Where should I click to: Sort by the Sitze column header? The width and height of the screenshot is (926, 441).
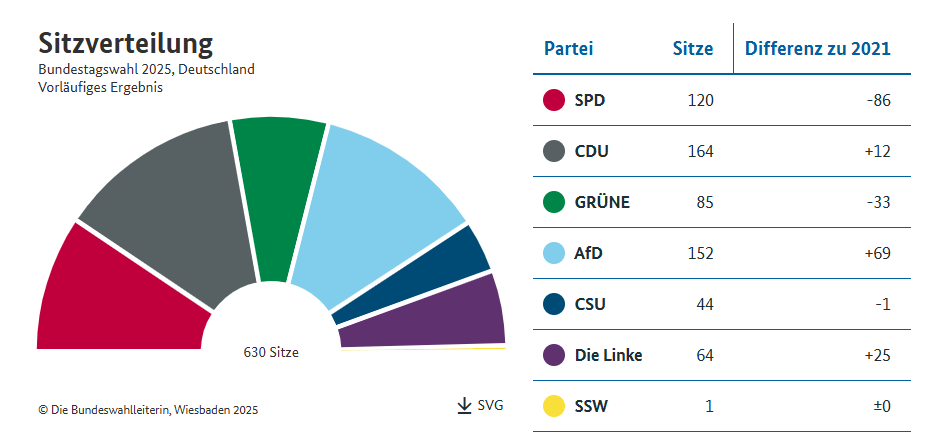click(692, 48)
